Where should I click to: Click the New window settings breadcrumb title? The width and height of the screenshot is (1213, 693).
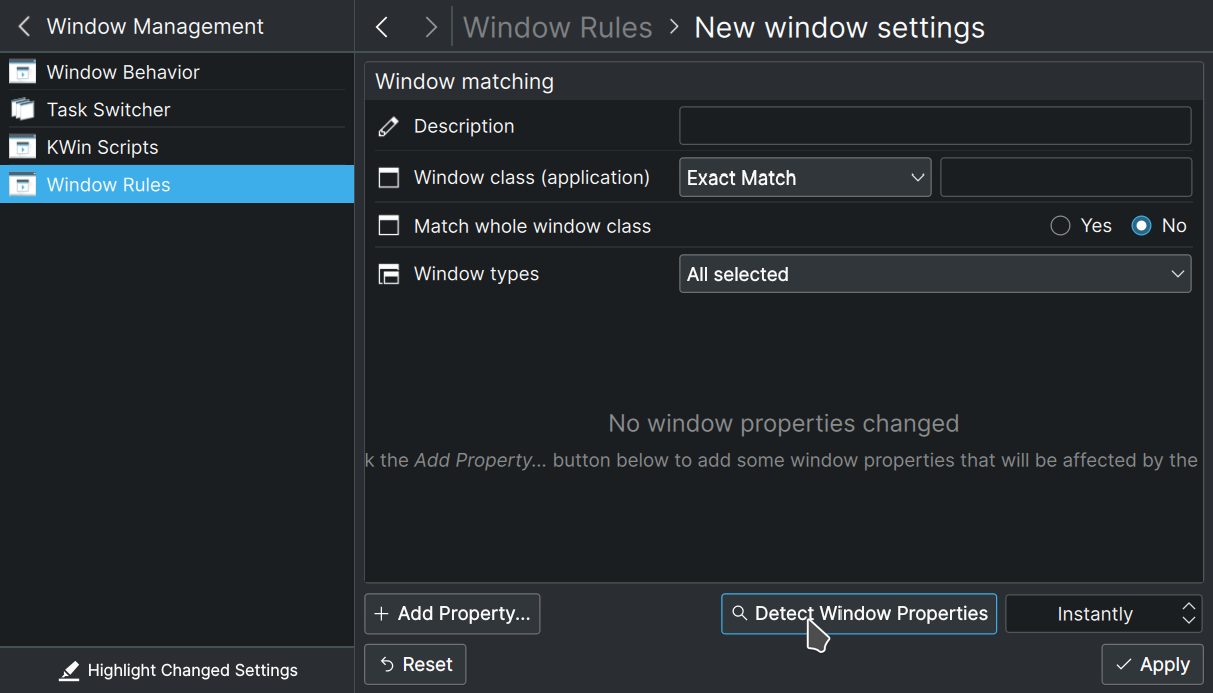[840, 27]
